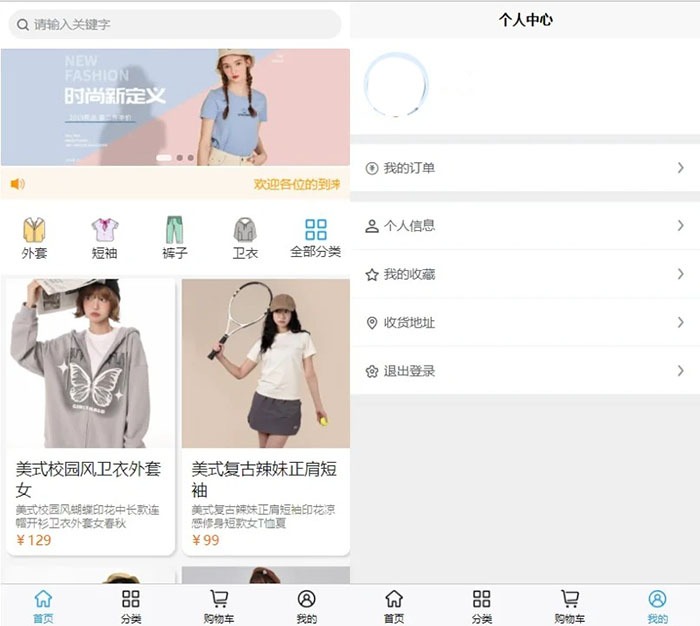Click the speaker icon in announcement bar
This screenshot has width=700, height=626.
point(17,184)
